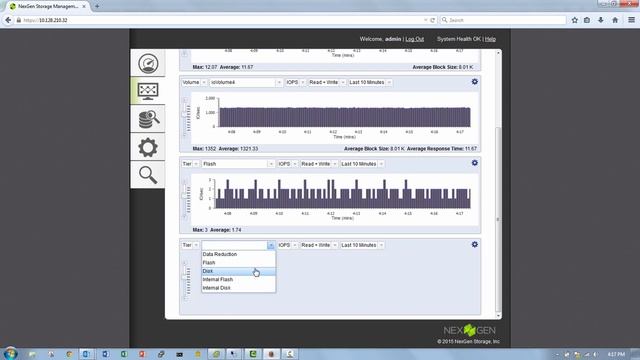Open gear settings for the bottom empty chart

[474, 244]
